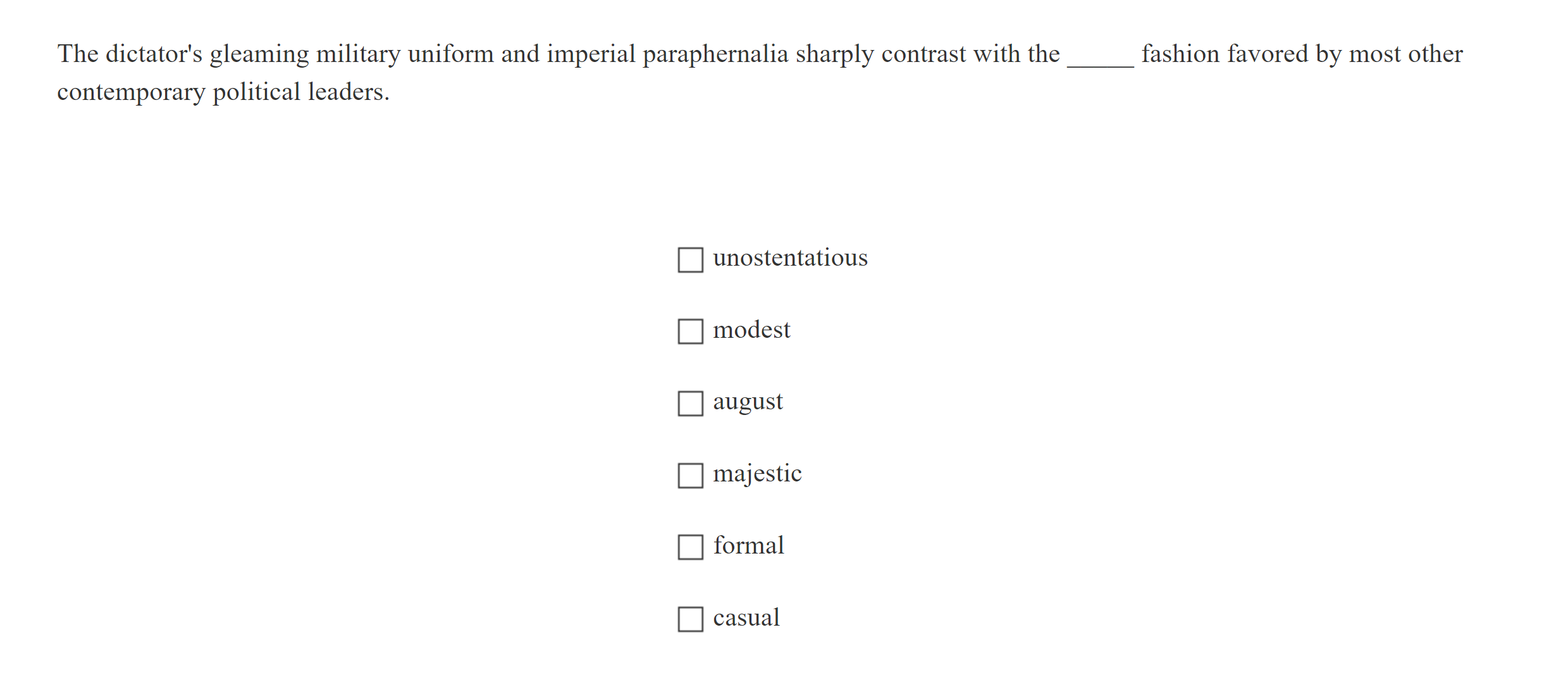Click the august label text
The height and width of the screenshot is (694, 1568).
pyautogui.click(x=748, y=402)
